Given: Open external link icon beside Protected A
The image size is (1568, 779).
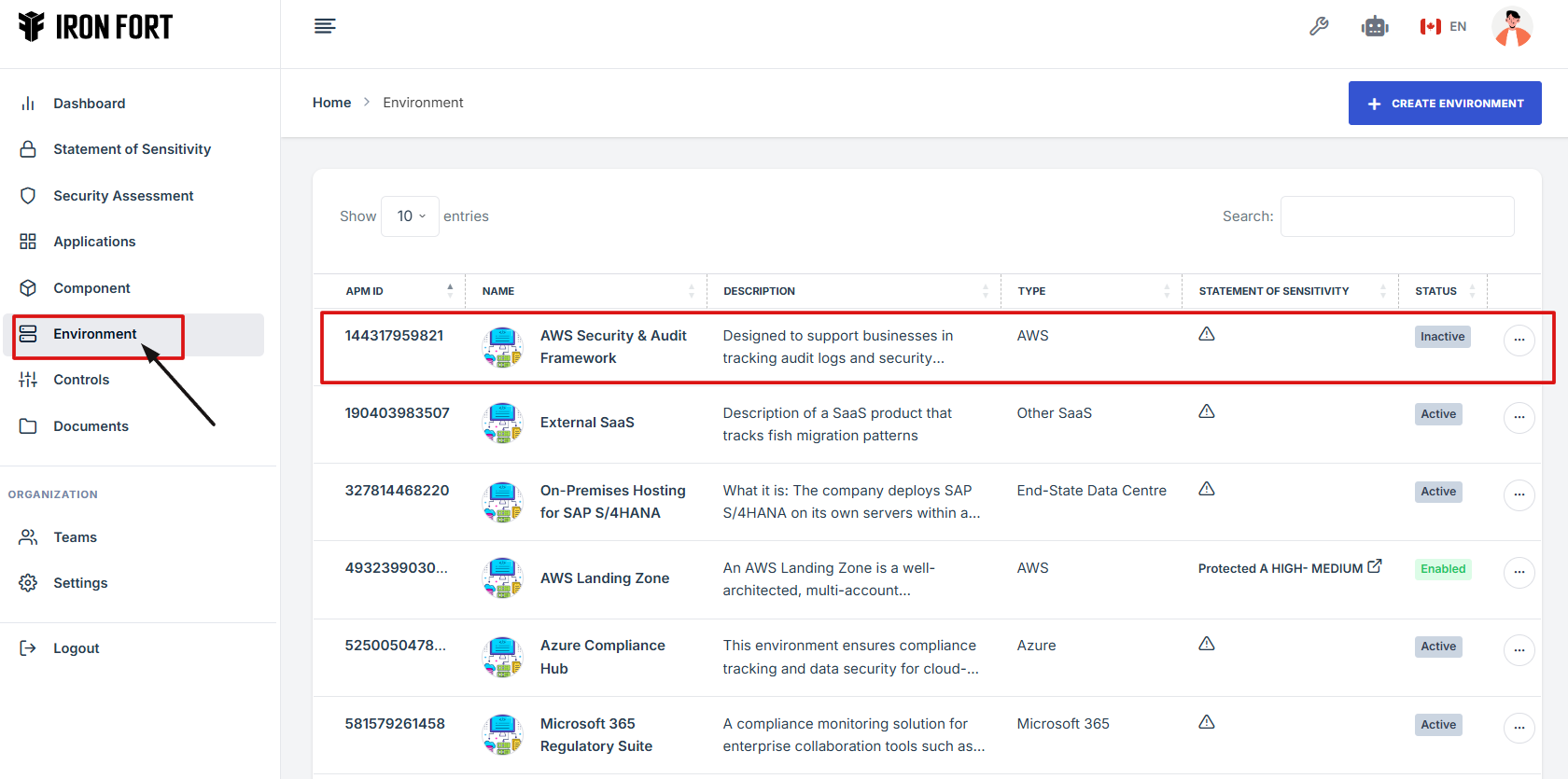Looking at the screenshot, I should tap(1375, 566).
